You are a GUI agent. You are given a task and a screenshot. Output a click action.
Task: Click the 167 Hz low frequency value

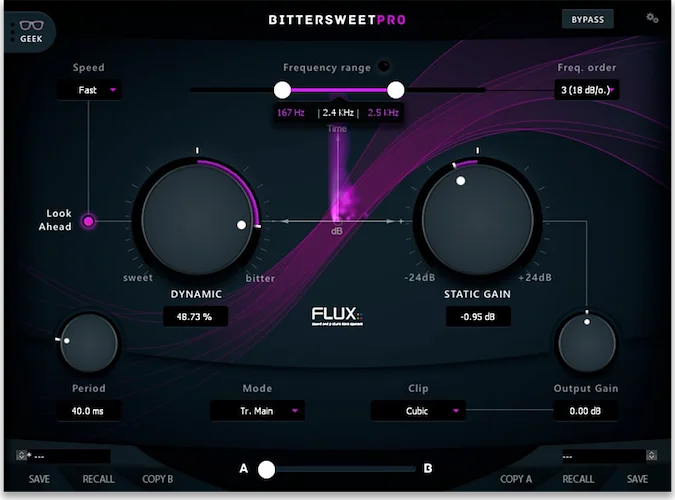(x=291, y=113)
